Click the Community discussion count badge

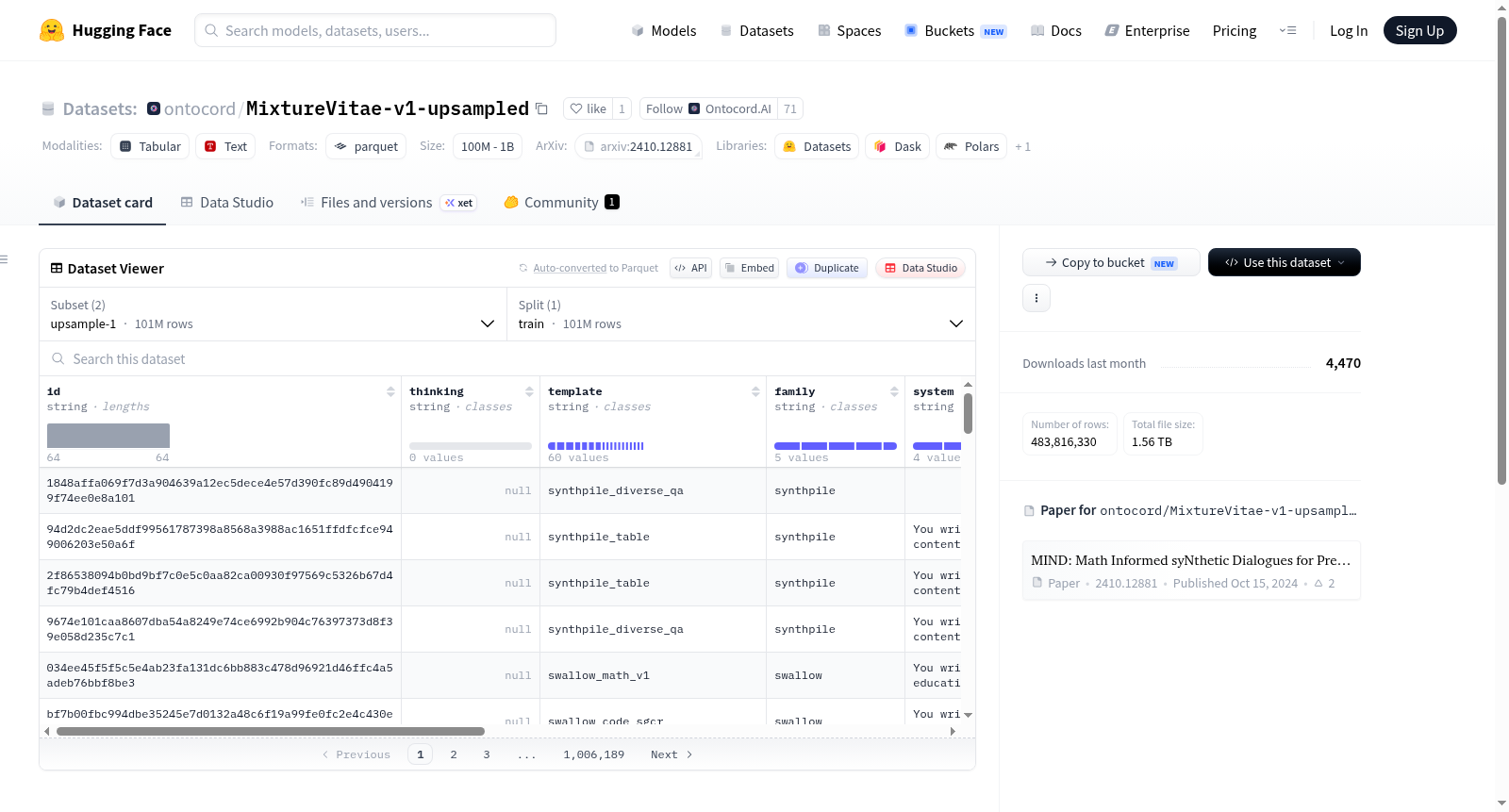point(612,202)
